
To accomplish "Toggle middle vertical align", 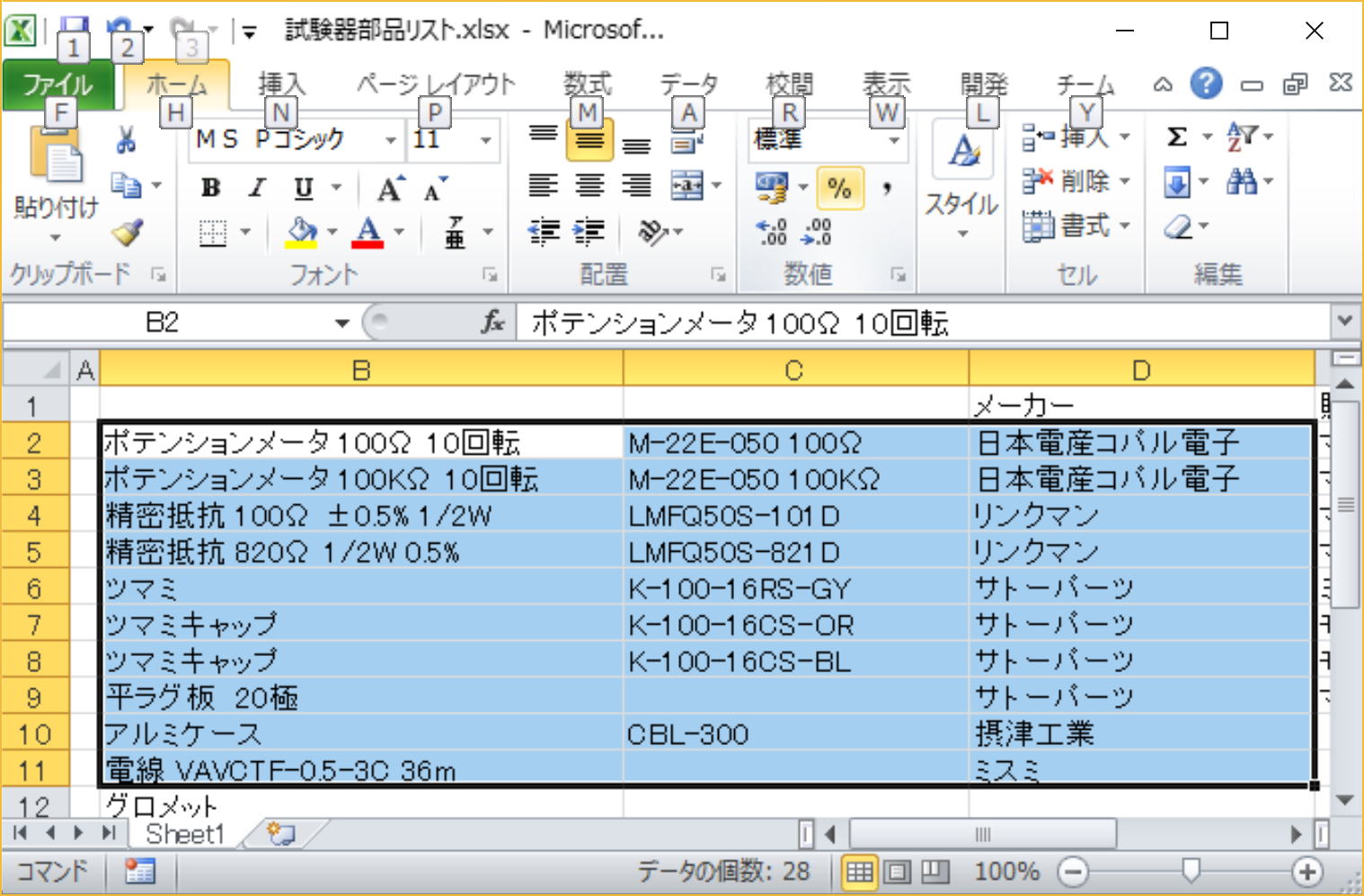I will pyautogui.click(x=589, y=139).
